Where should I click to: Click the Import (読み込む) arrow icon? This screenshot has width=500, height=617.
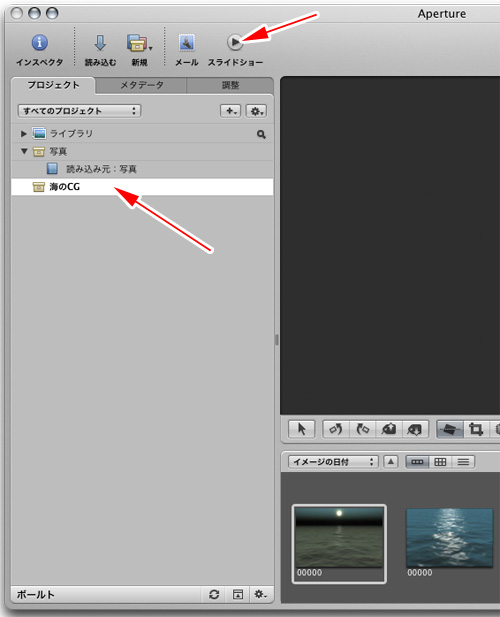coord(100,42)
